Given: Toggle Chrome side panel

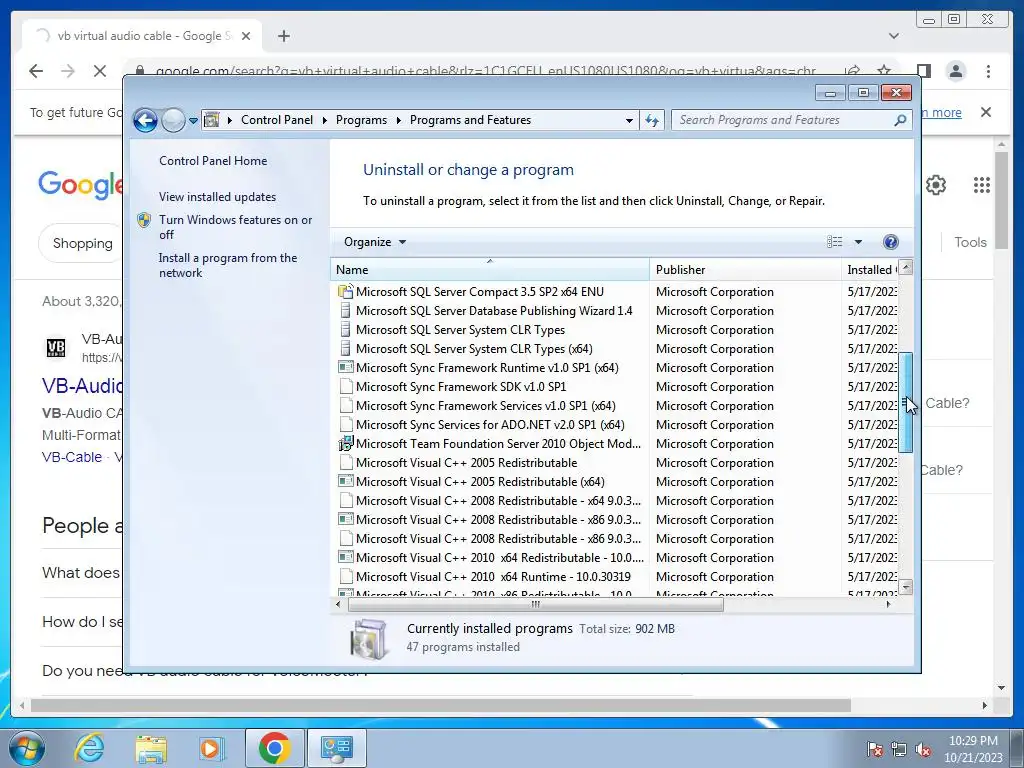Looking at the screenshot, I should point(923,71).
